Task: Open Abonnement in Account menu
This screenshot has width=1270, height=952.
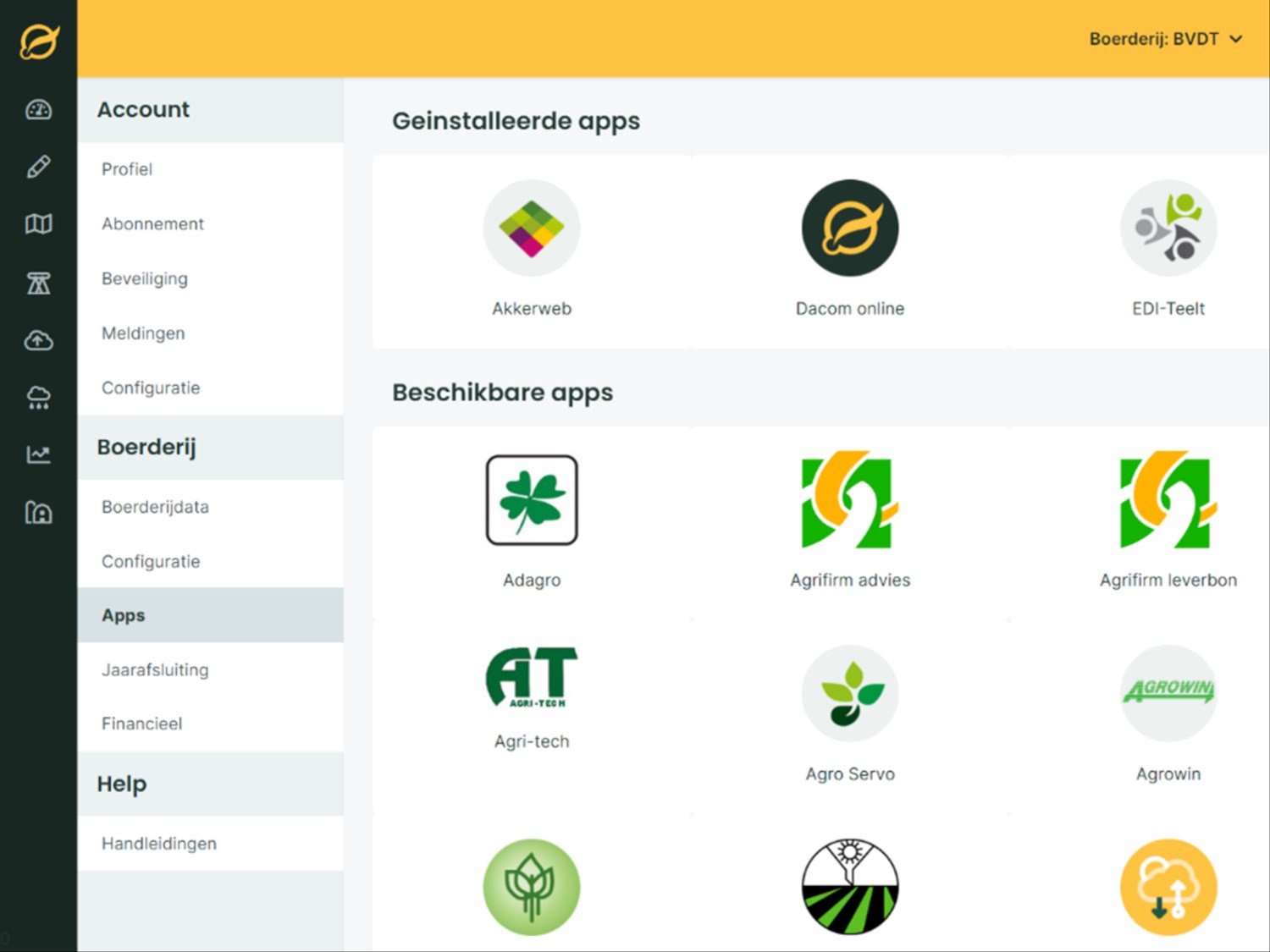Action: coord(211,224)
